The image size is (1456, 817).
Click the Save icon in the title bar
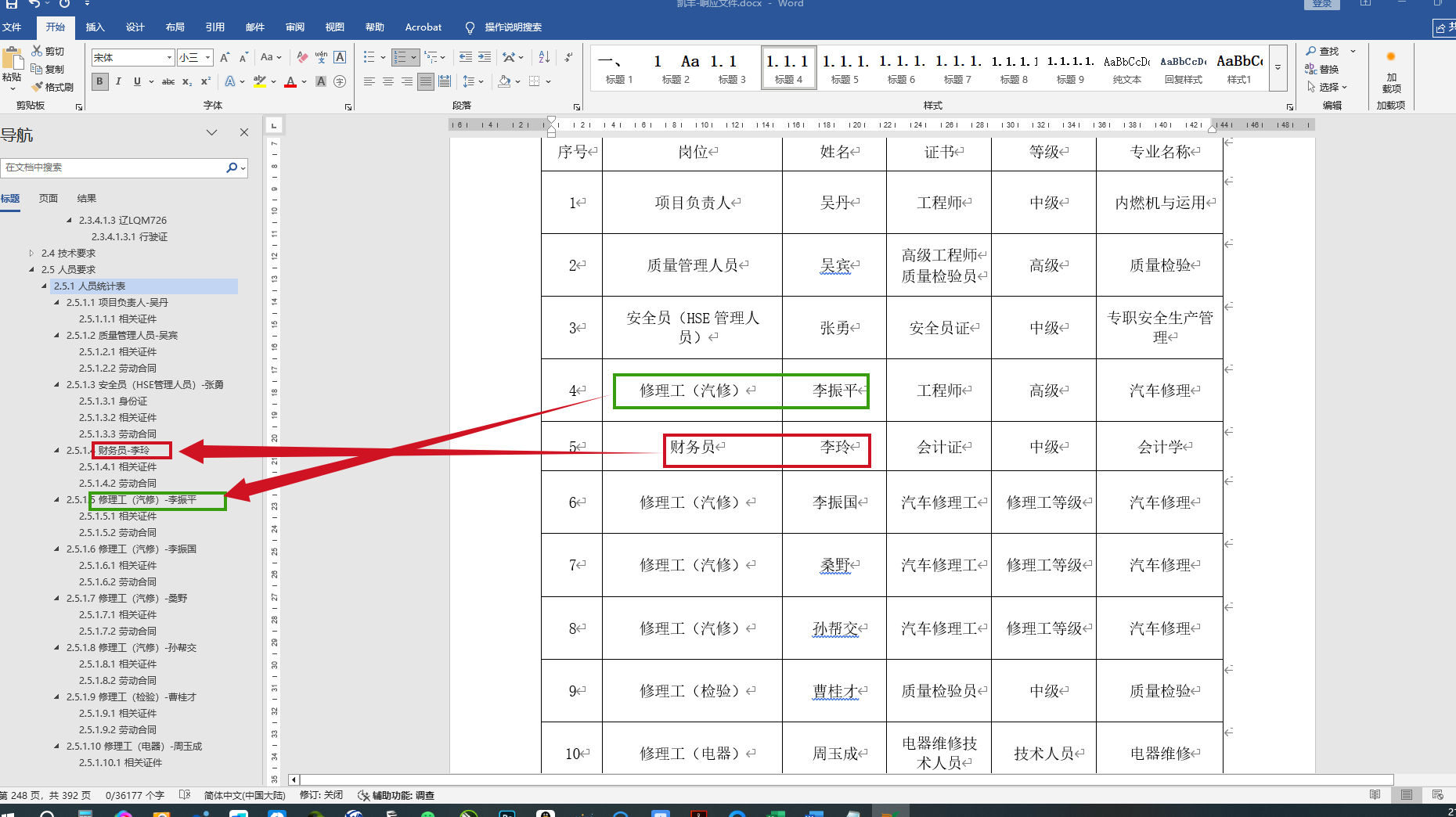point(12,4)
